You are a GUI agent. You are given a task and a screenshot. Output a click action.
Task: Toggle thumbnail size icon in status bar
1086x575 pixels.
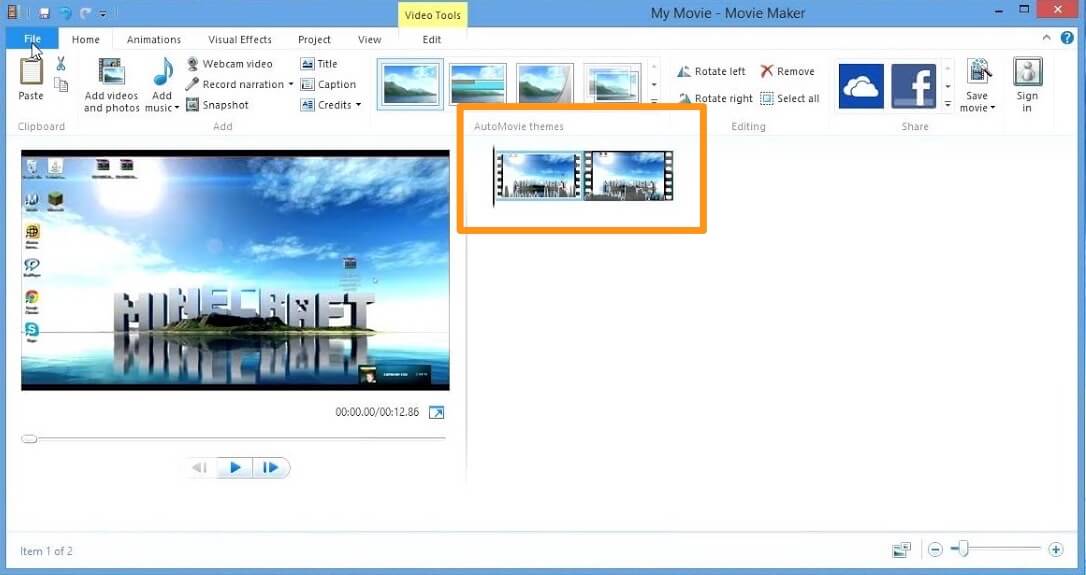[x=902, y=550]
